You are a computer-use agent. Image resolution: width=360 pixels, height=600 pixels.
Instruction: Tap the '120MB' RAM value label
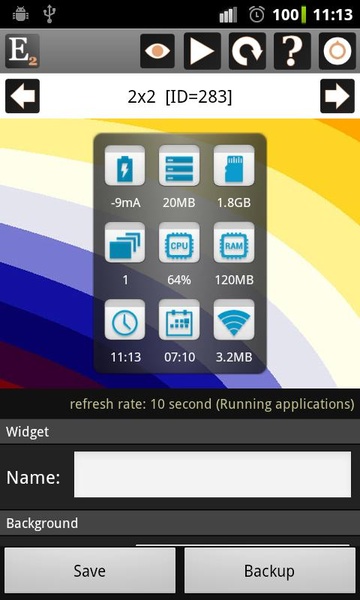(x=234, y=280)
